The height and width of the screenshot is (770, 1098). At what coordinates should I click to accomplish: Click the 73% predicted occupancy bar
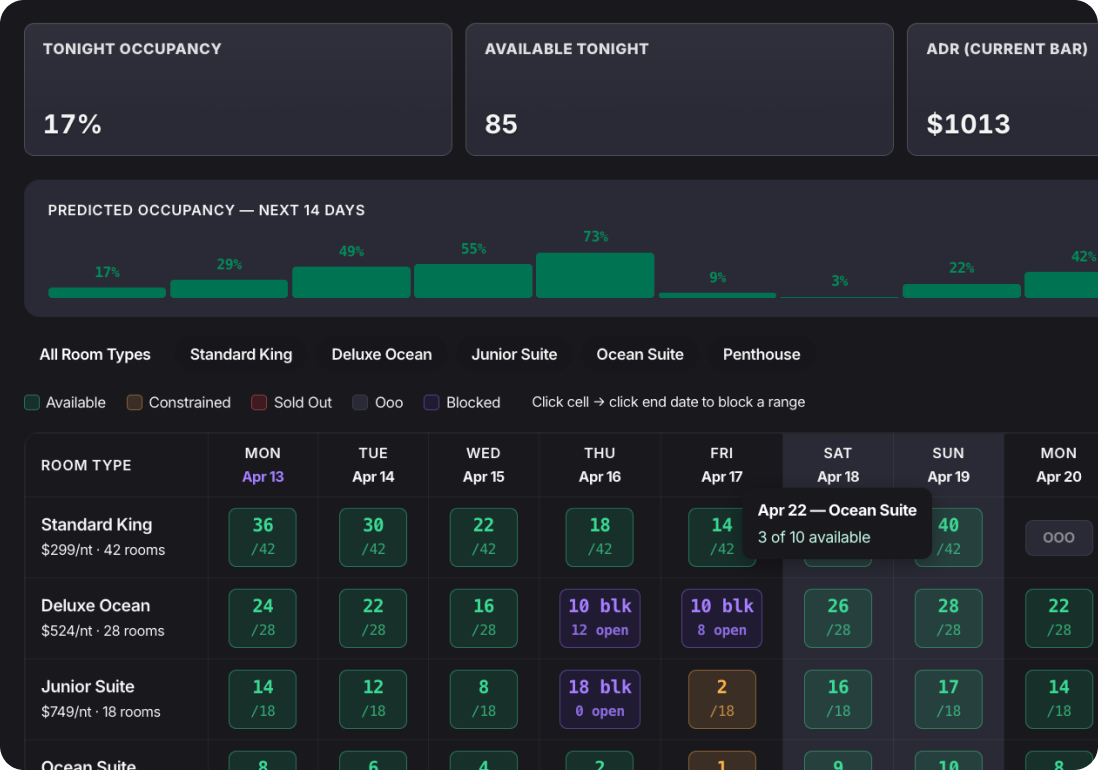595,275
